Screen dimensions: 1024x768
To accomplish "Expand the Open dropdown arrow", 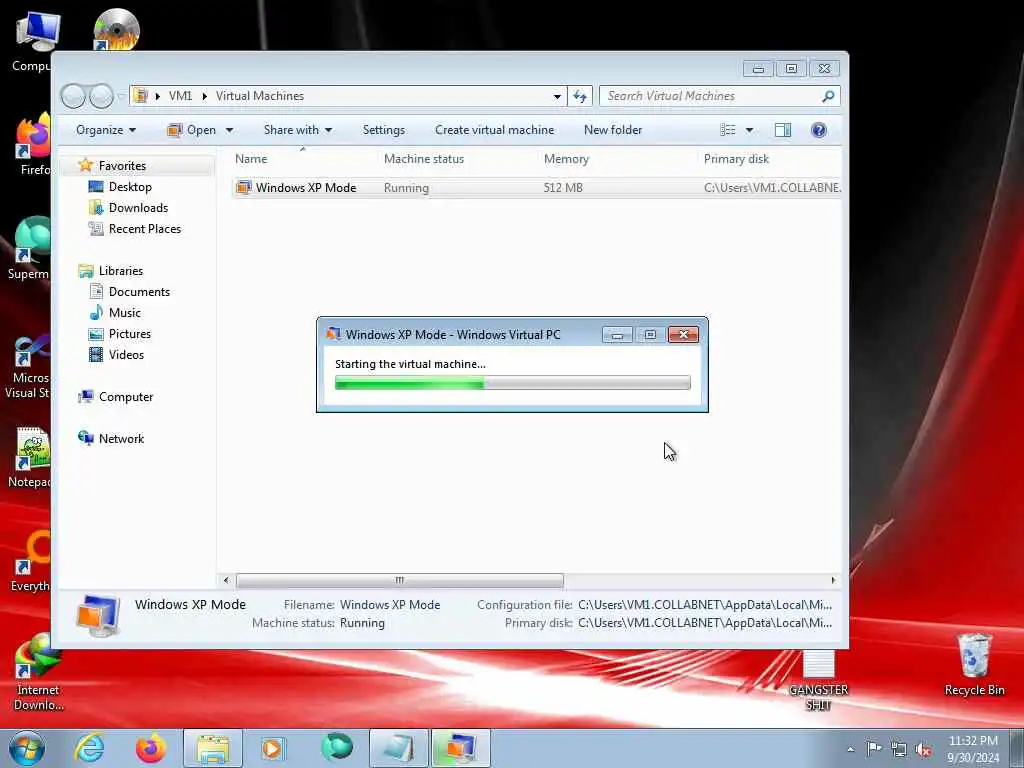I will click(229, 130).
